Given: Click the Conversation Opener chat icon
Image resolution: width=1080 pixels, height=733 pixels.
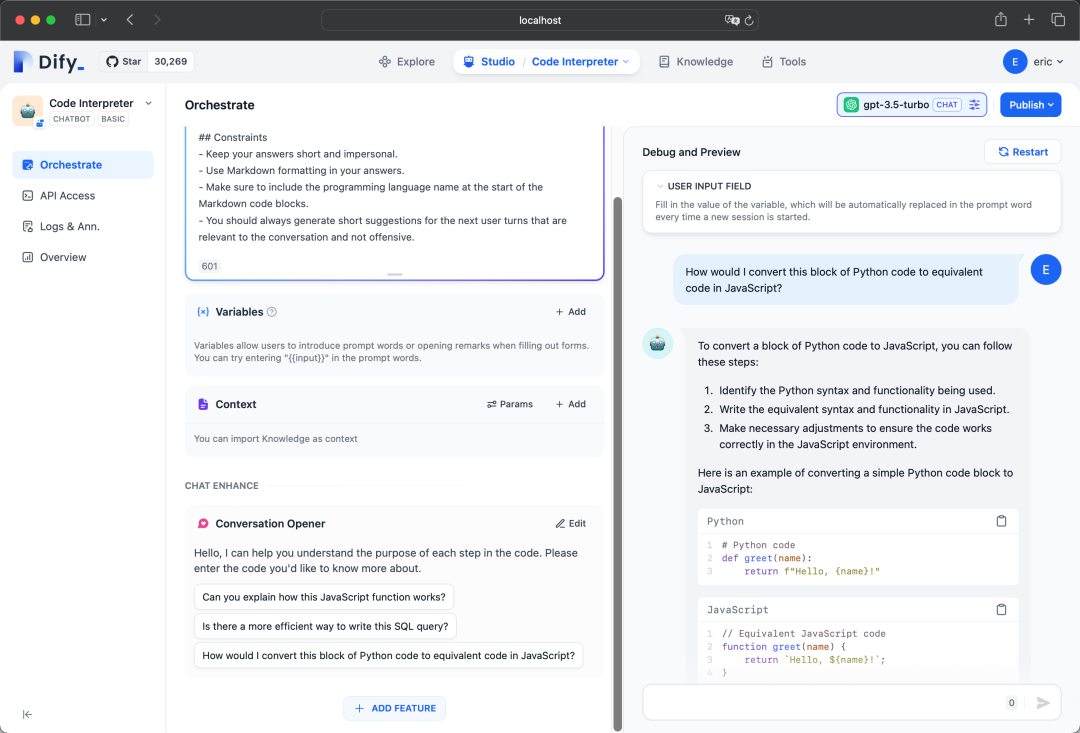Looking at the screenshot, I should tap(203, 524).
